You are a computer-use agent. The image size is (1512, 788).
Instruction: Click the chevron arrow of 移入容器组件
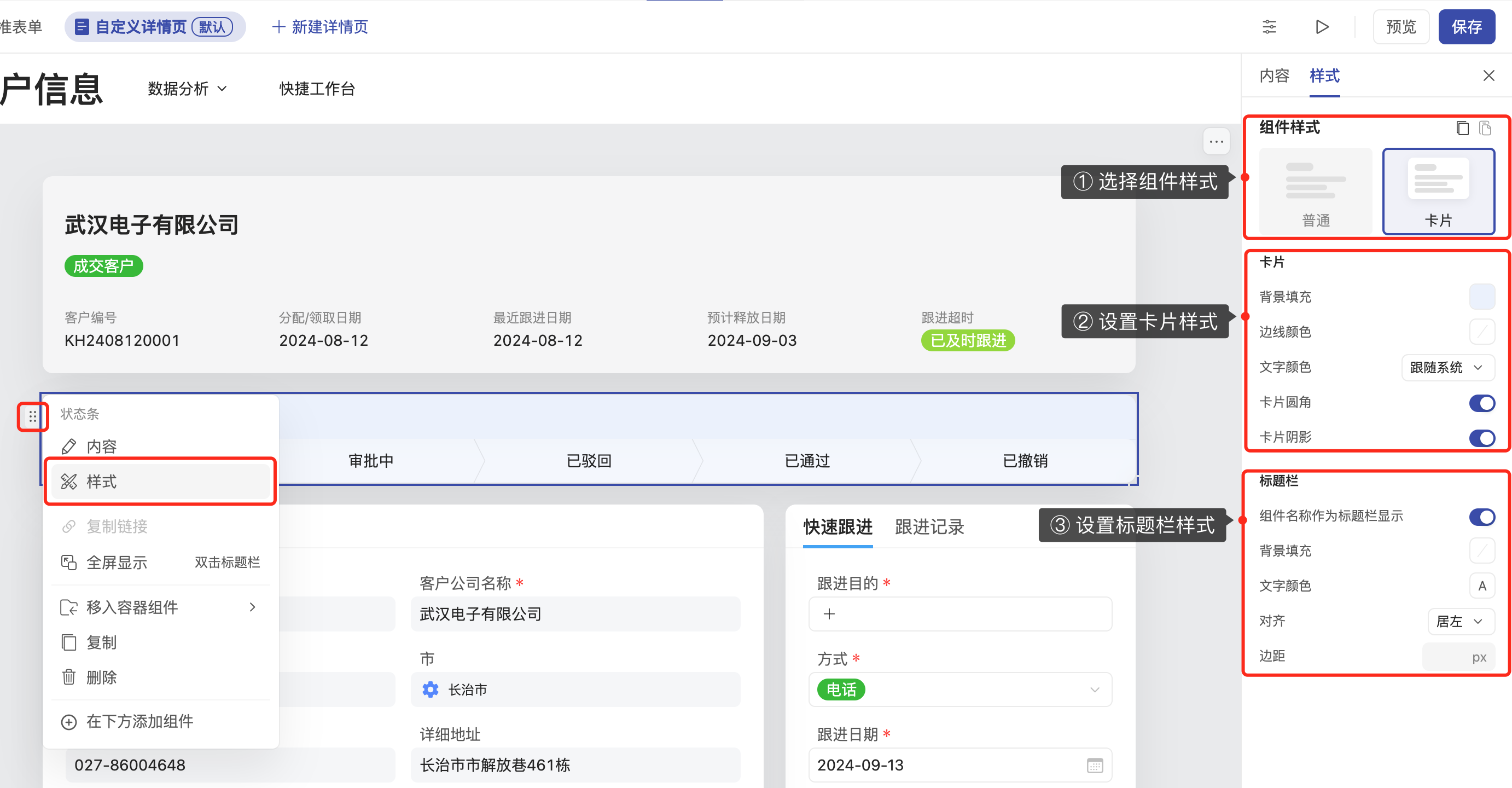click(x=252, y=607)
